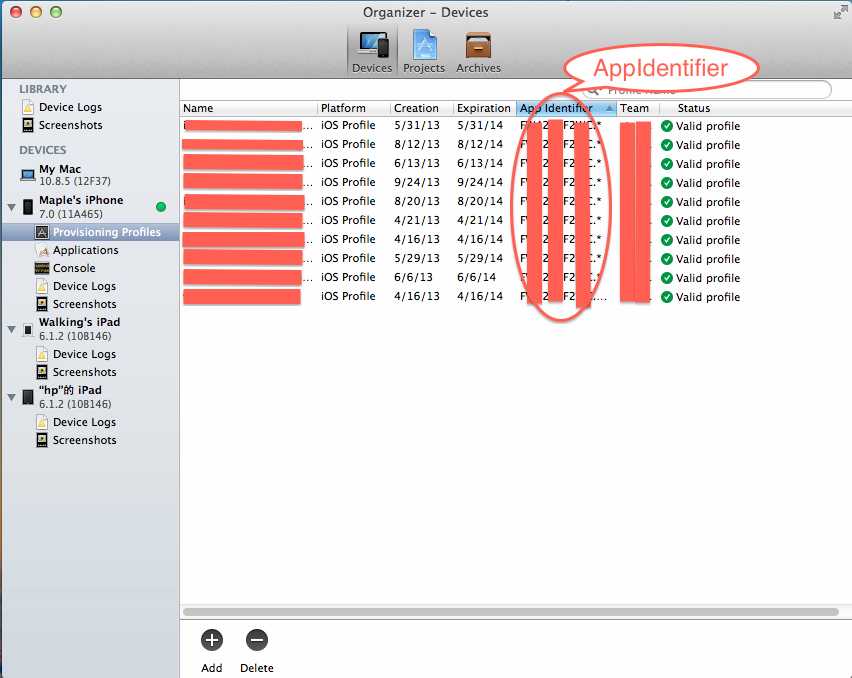Open Screenshots under Walking's iPad
This screenshot has height=678, width=852.
click(x=84, y=372)
